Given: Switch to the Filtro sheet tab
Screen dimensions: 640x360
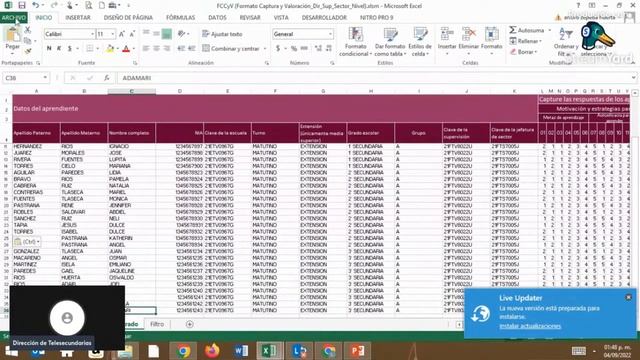Looking at the screenshot, I should [x=157, y=324].
